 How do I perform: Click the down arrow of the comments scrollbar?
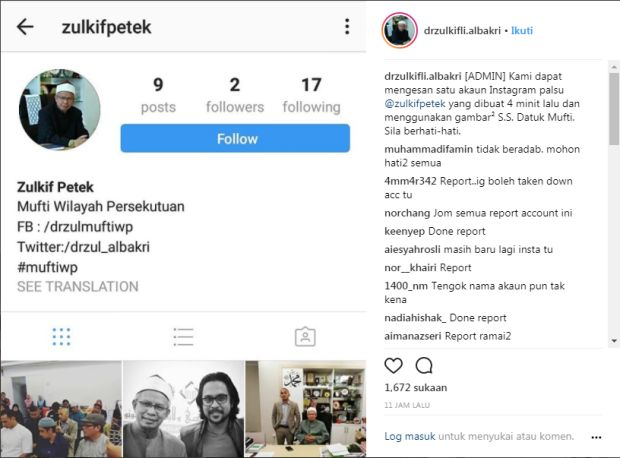coord(614,341)
